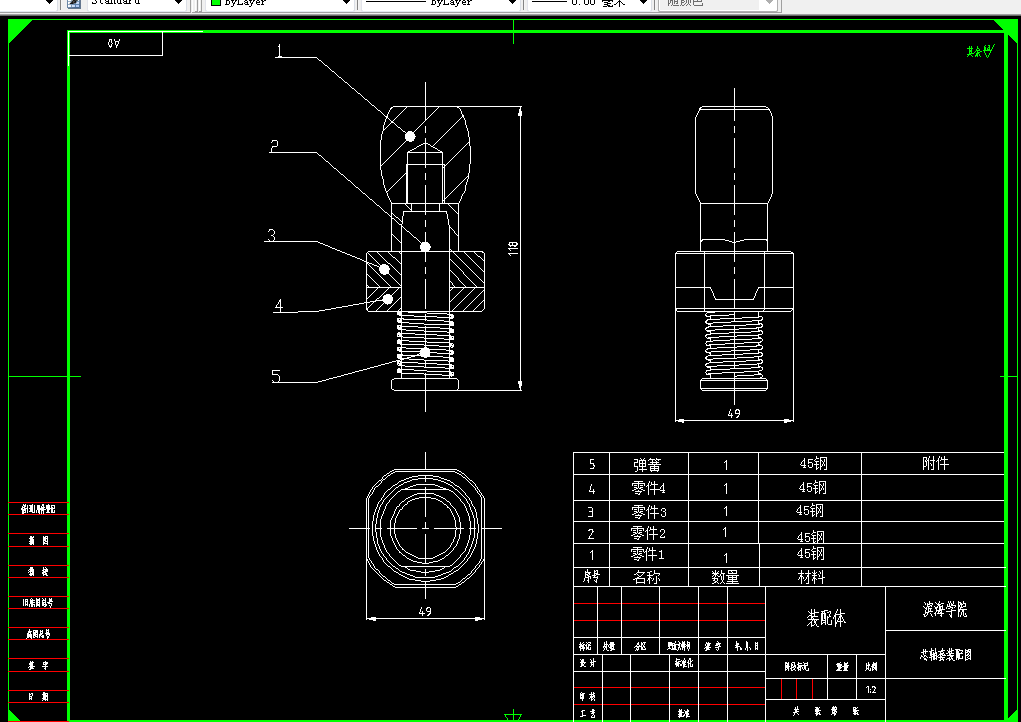Open the ByLayer linetype dropdown
1021x722 pixels.
coord(441,3)
